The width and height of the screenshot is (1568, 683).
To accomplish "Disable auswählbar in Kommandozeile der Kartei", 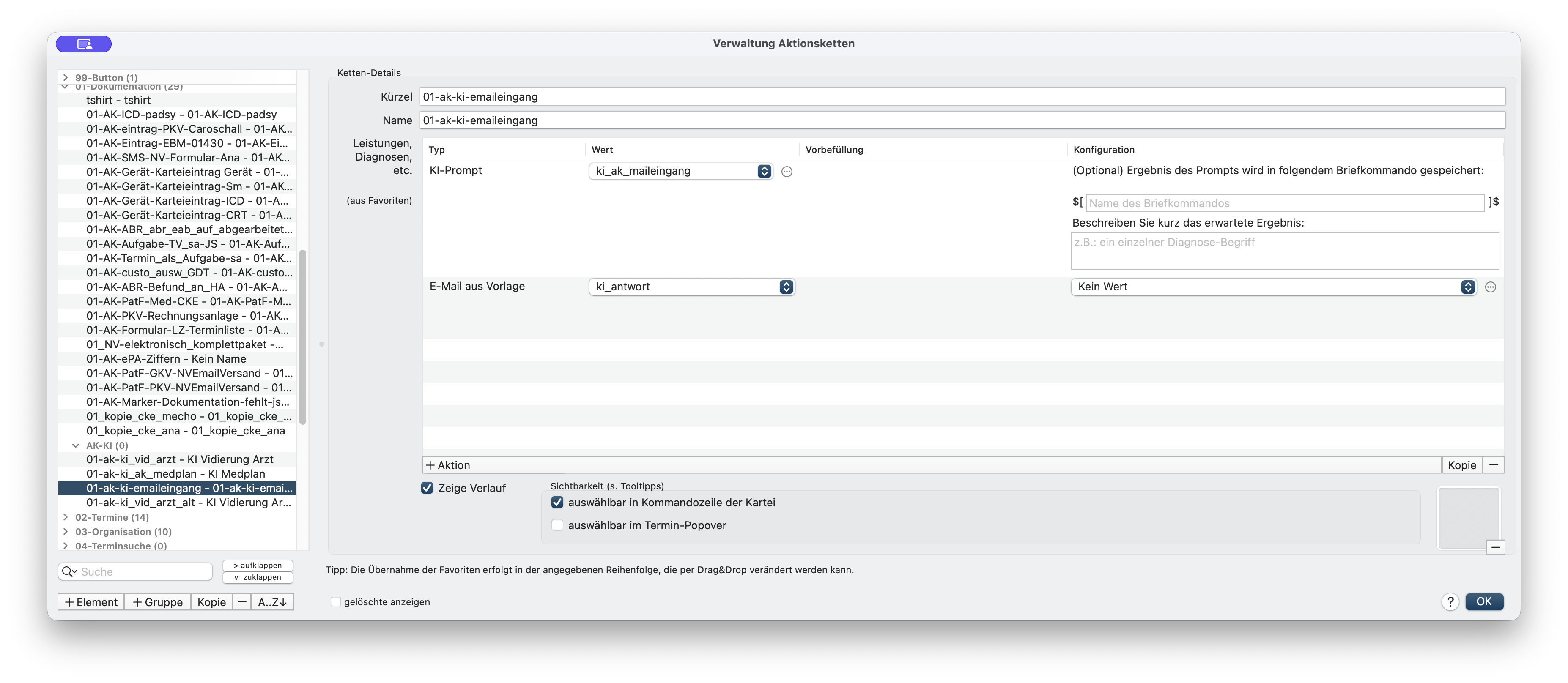I will coord(557,503).
